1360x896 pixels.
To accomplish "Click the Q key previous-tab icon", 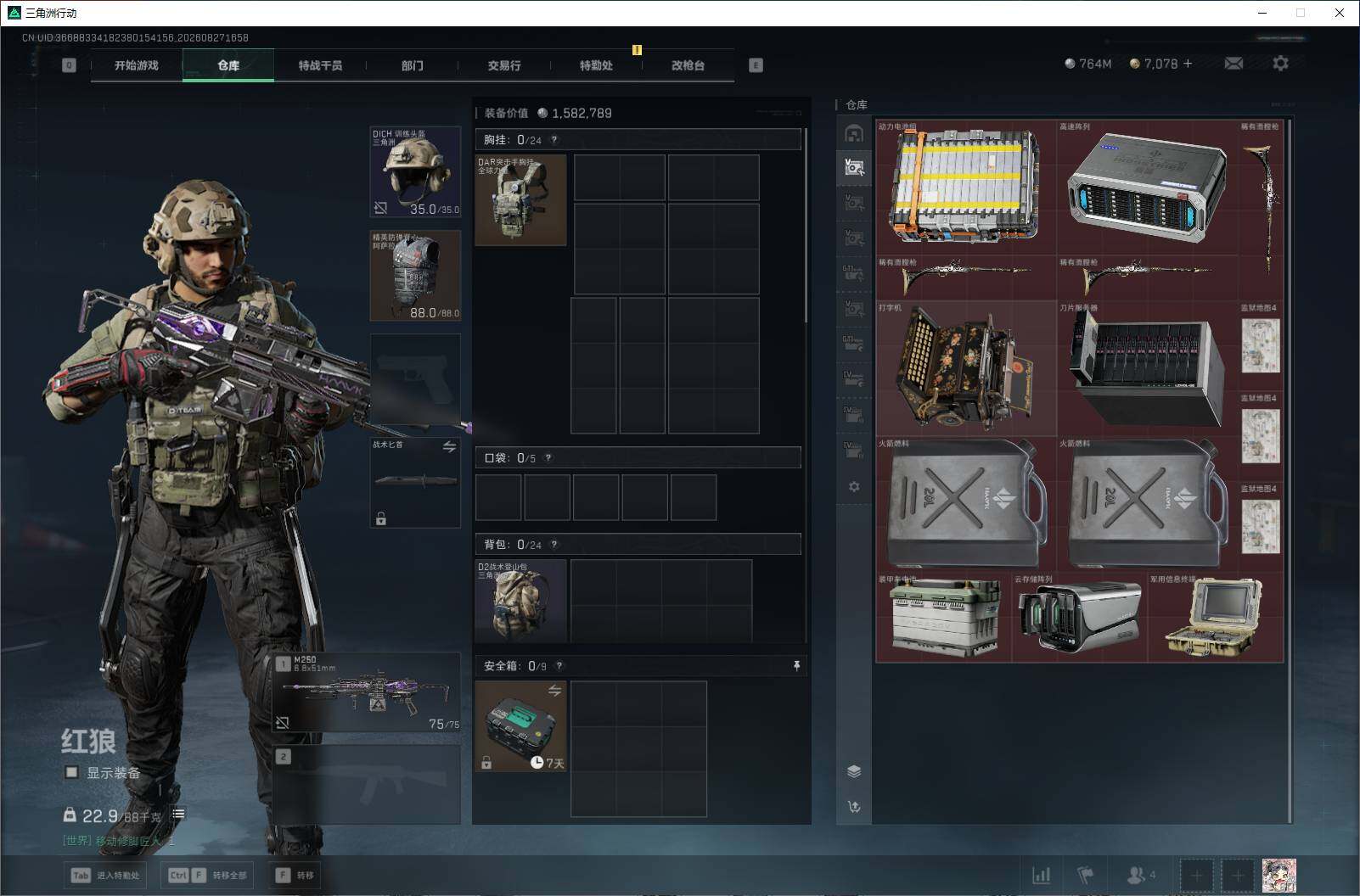I will 69,65.
